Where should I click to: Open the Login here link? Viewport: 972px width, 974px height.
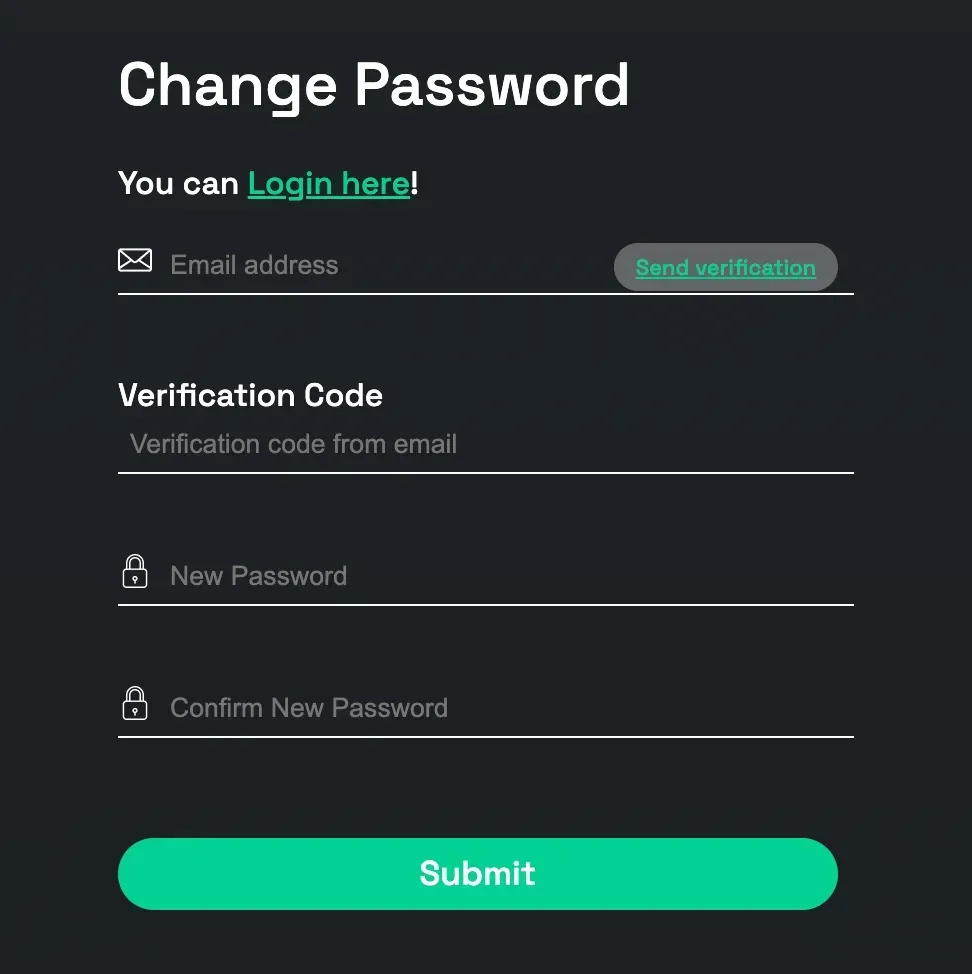[329, 184]
